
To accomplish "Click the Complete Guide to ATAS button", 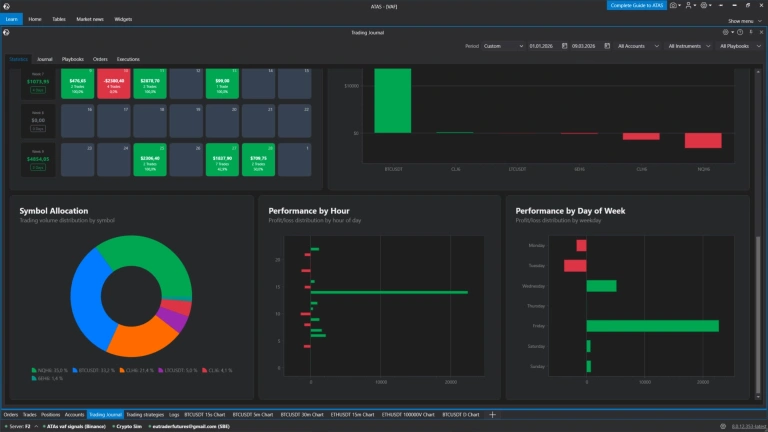I will click(x=636, y=5).
